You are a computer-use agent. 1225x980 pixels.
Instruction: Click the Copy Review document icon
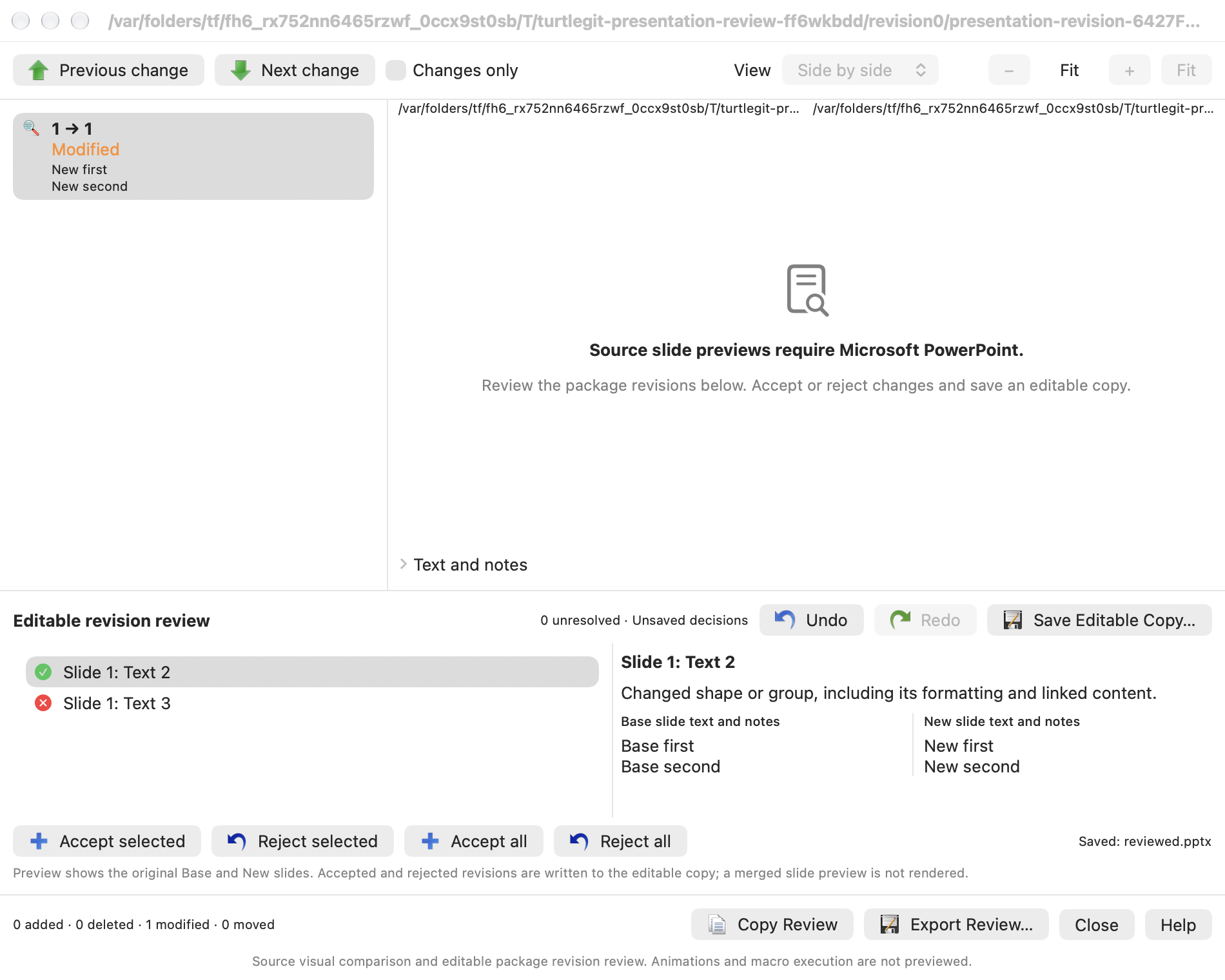click(716, 925)
